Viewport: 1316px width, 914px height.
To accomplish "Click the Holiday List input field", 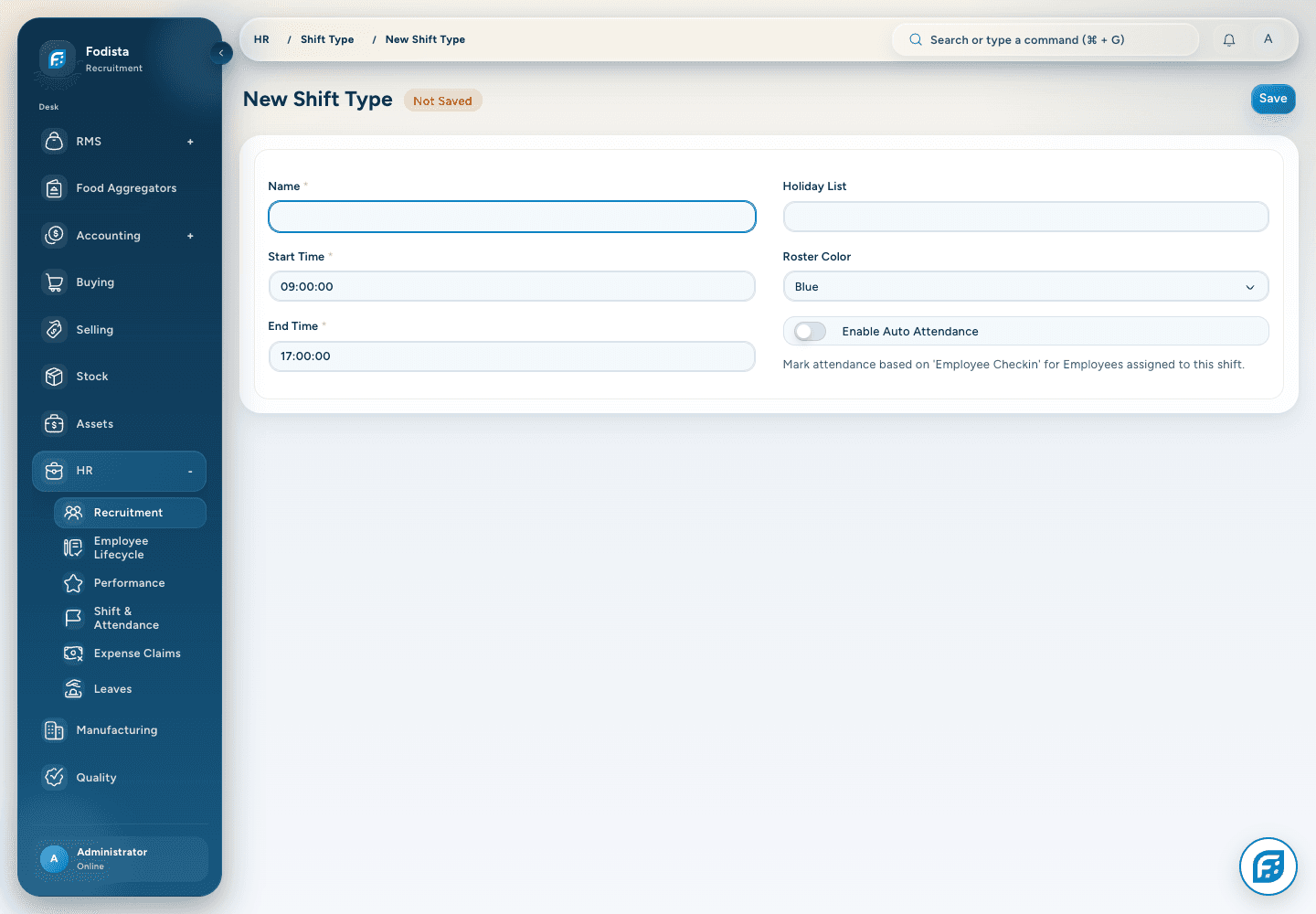I will click(1025, 217).
